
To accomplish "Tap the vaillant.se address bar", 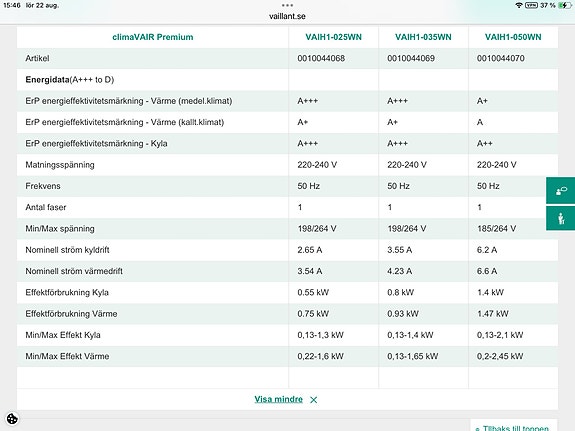I will click(287, 16).
